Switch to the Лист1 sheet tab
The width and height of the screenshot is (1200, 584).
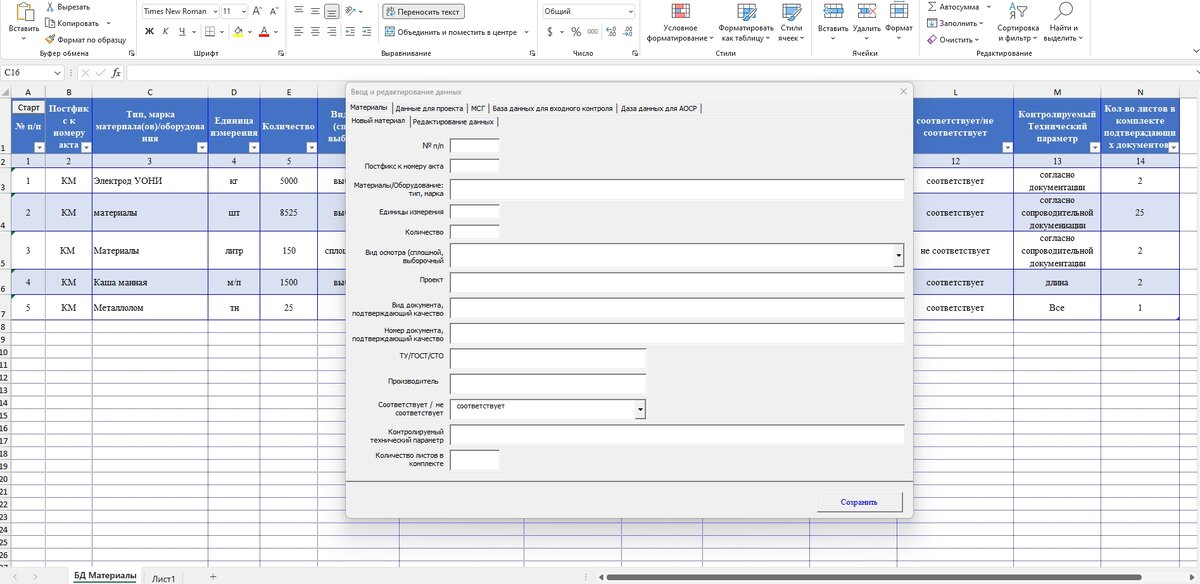pyautogui.click(x=164, y=577)
